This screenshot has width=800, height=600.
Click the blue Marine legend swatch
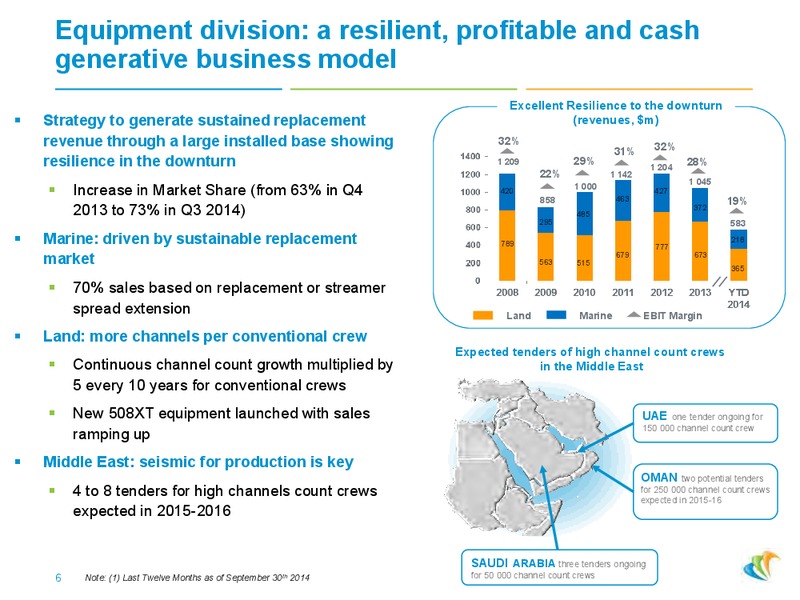pyautogui.click(x=556, y=315)
